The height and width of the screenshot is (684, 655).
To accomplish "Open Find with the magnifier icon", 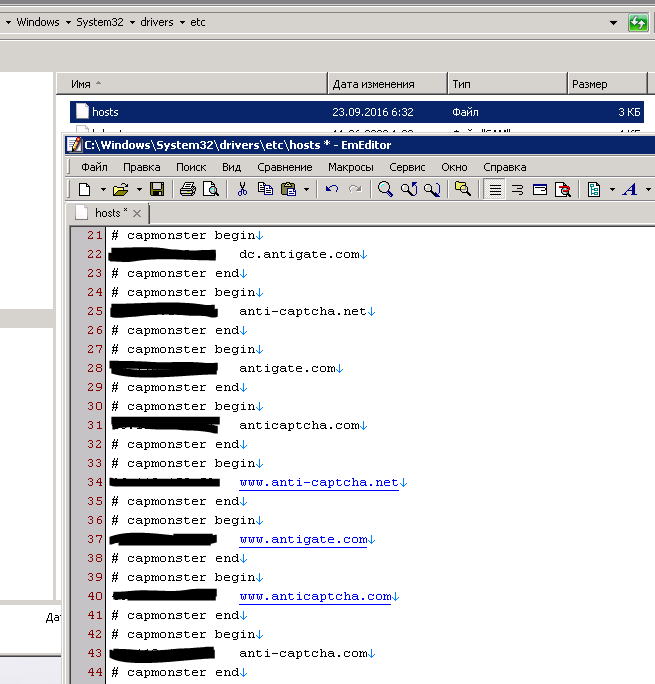I will click(385, 190).
